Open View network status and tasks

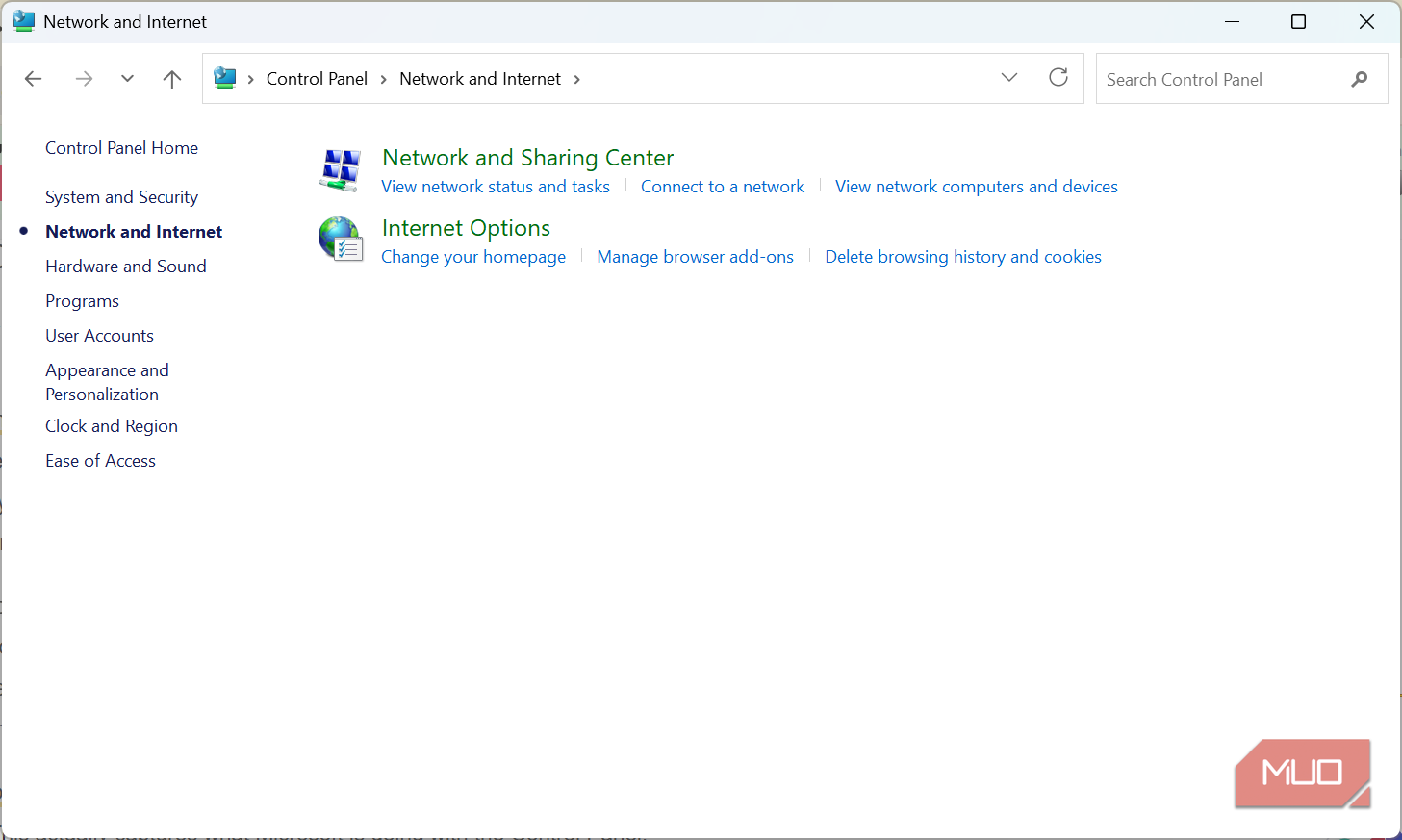tap(496, 187)
